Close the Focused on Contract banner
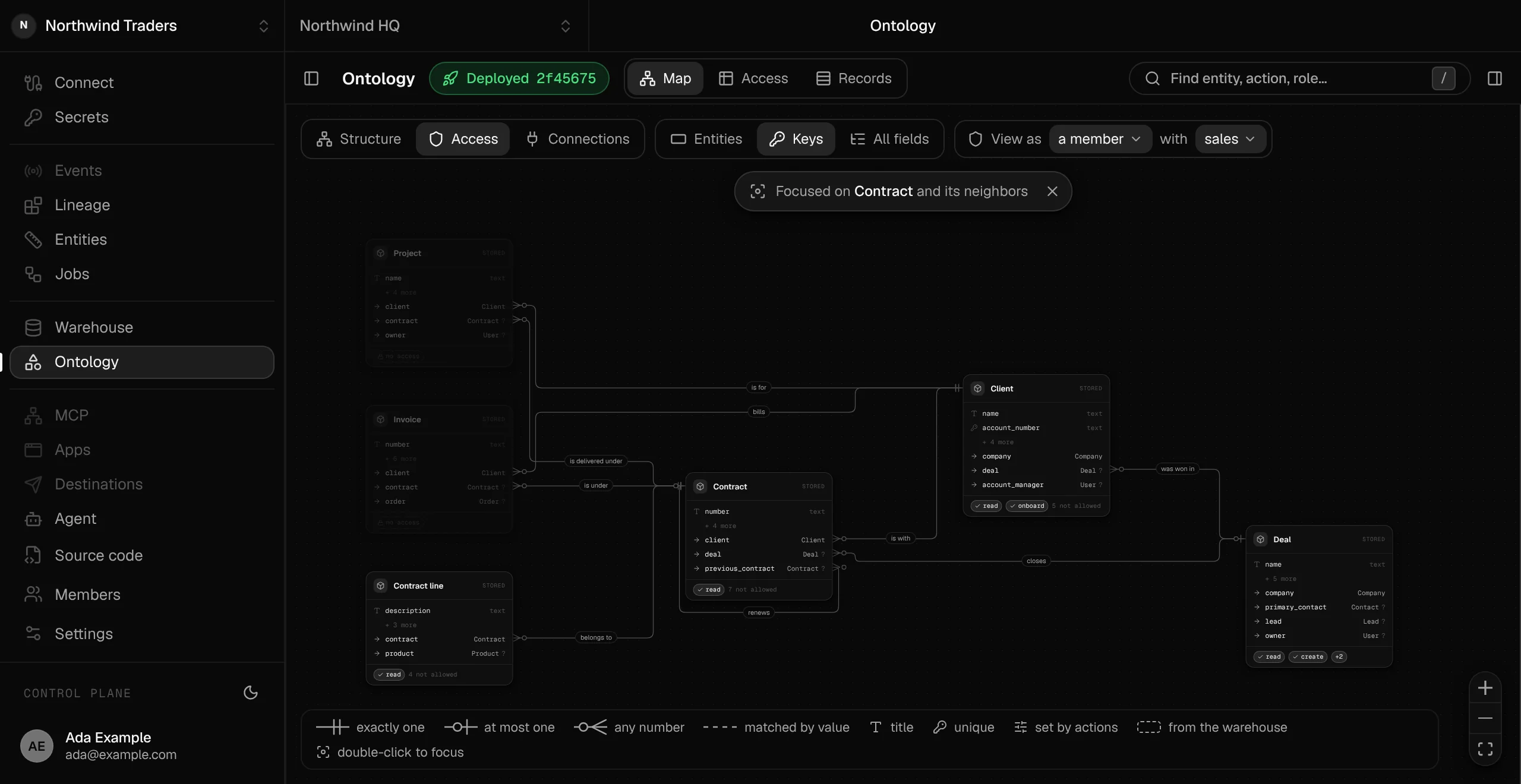Viewport: 1521px width, 784px height. 1052,191
